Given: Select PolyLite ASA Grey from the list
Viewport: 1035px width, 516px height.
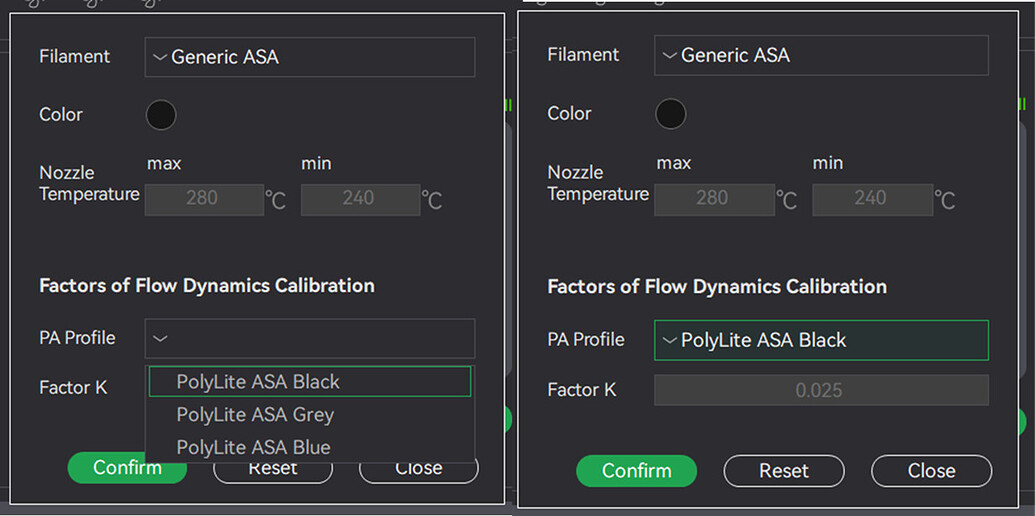Looking at the screenshot, I should coord(310,414).
